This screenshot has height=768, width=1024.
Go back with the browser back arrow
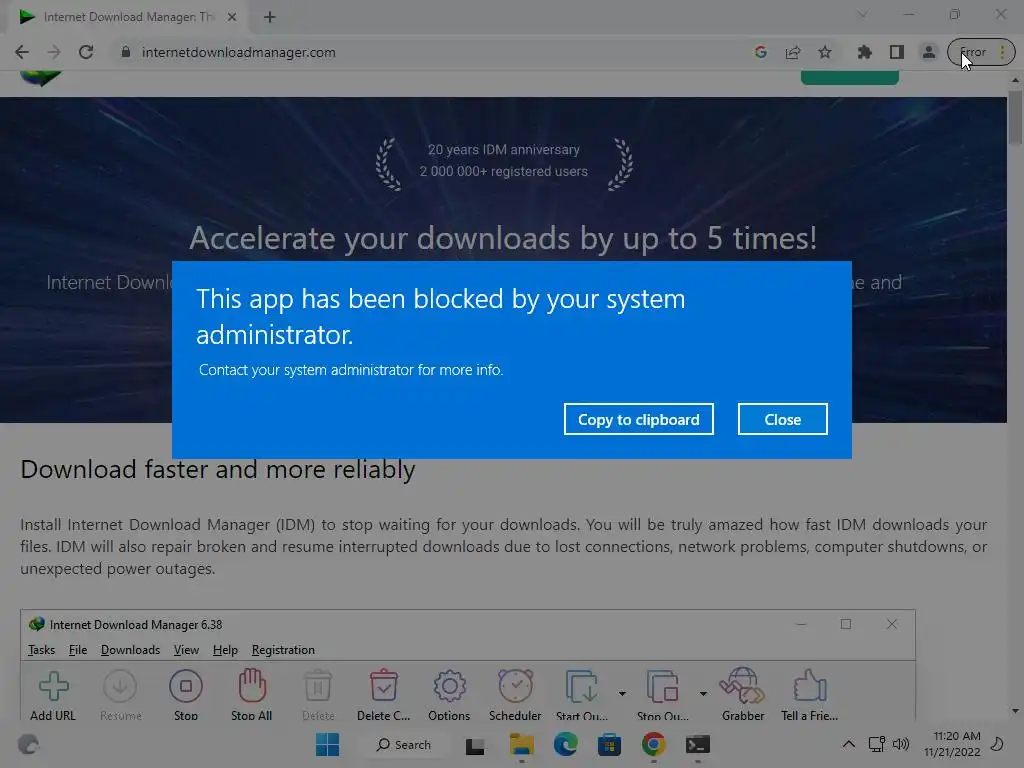(22, 52)
